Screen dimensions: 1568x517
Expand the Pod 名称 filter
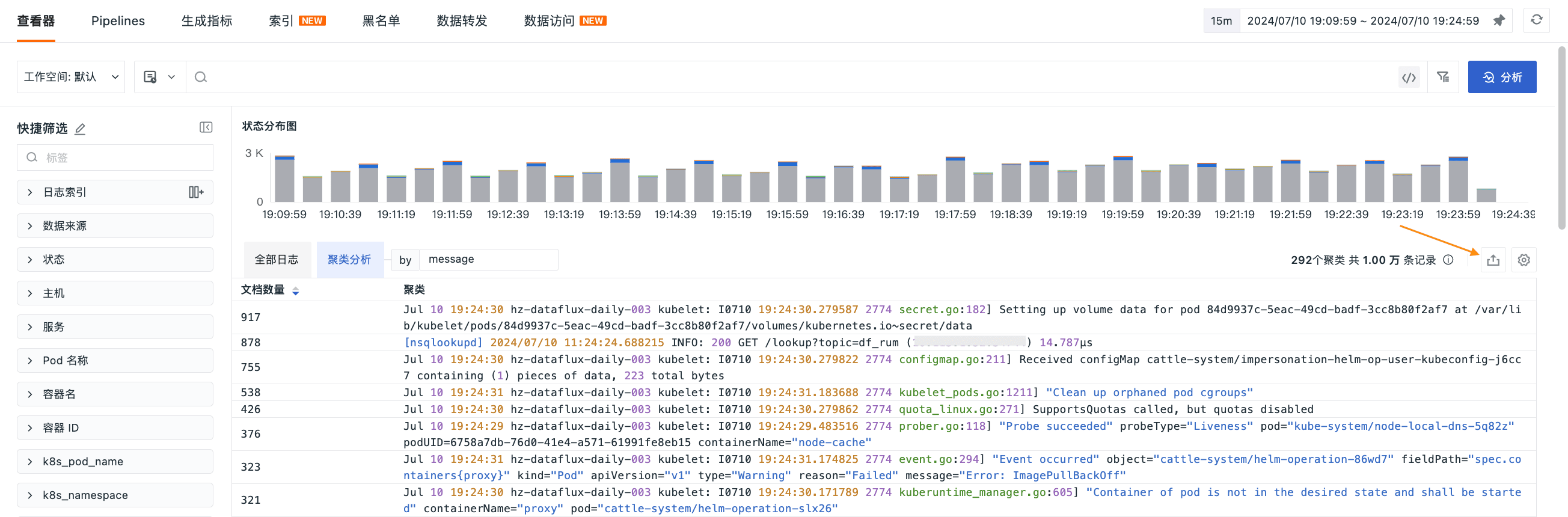click(115, 361)
